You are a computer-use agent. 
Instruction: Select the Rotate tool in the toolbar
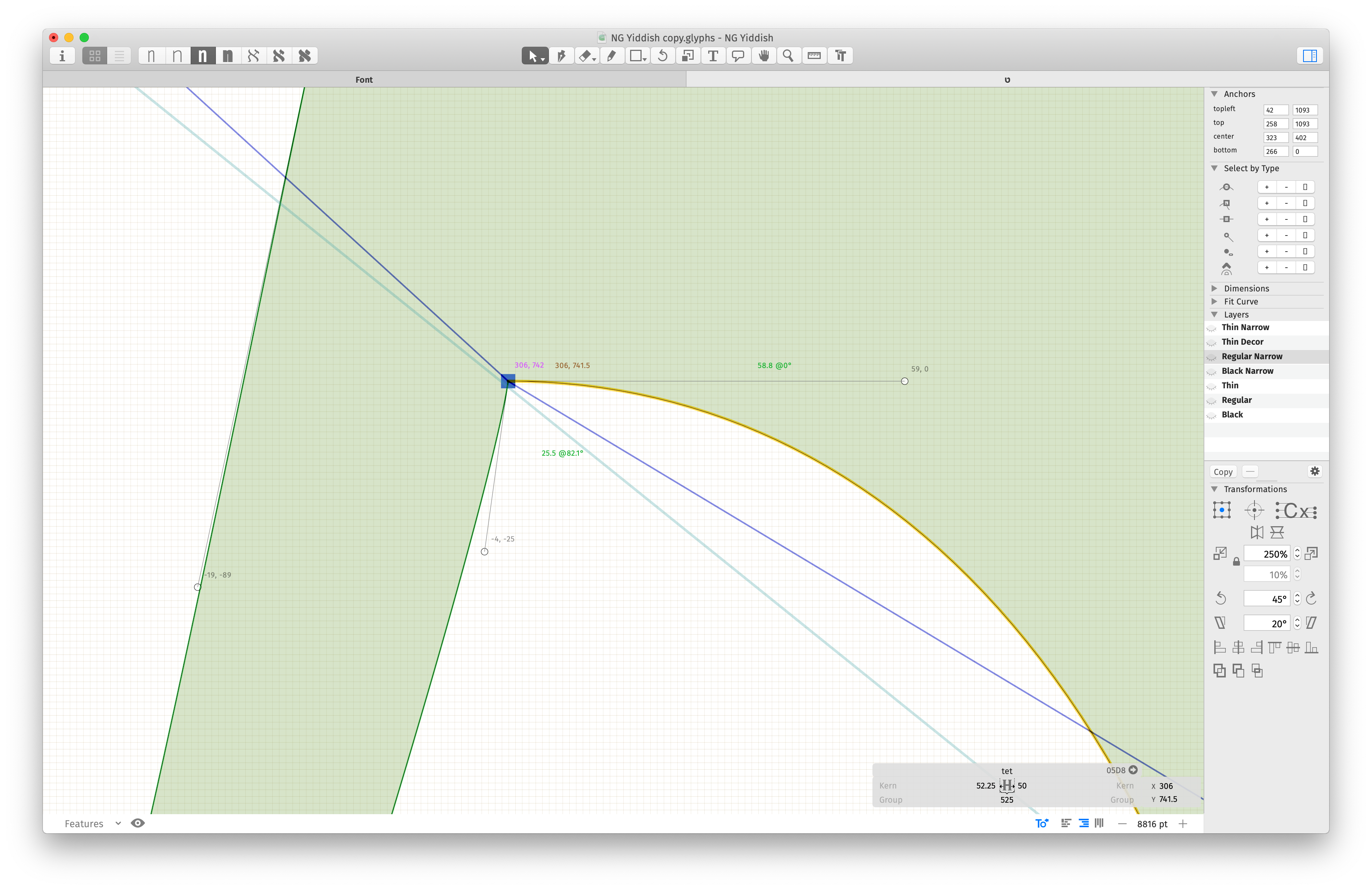pyautogui.click(x=663, y=56)
